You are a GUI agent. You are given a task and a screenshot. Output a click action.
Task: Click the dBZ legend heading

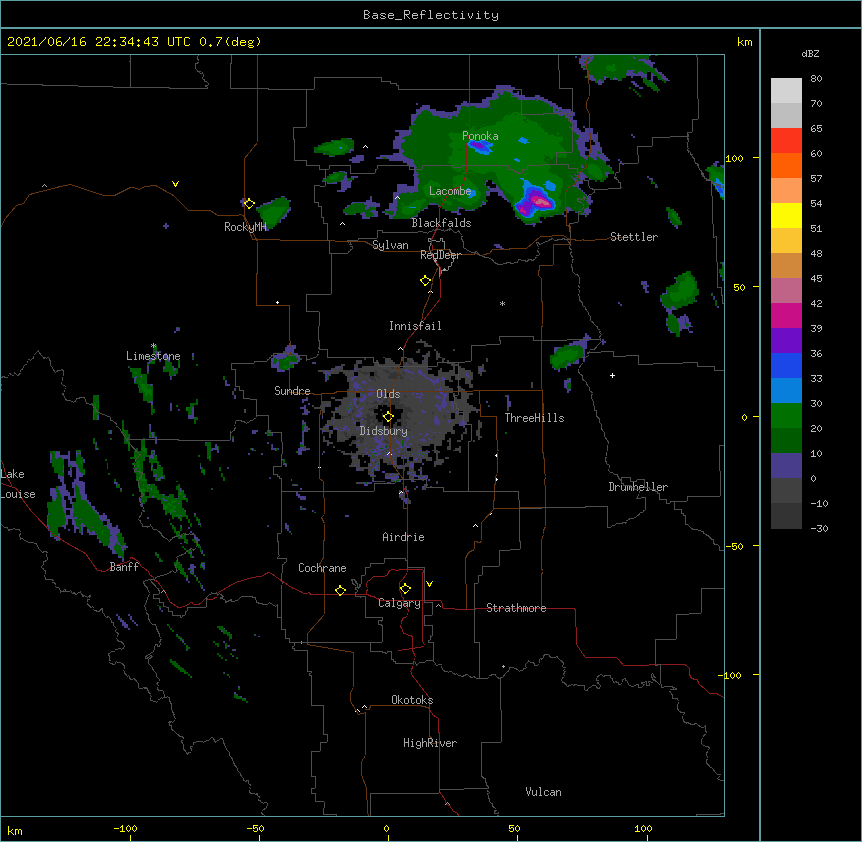810,54
